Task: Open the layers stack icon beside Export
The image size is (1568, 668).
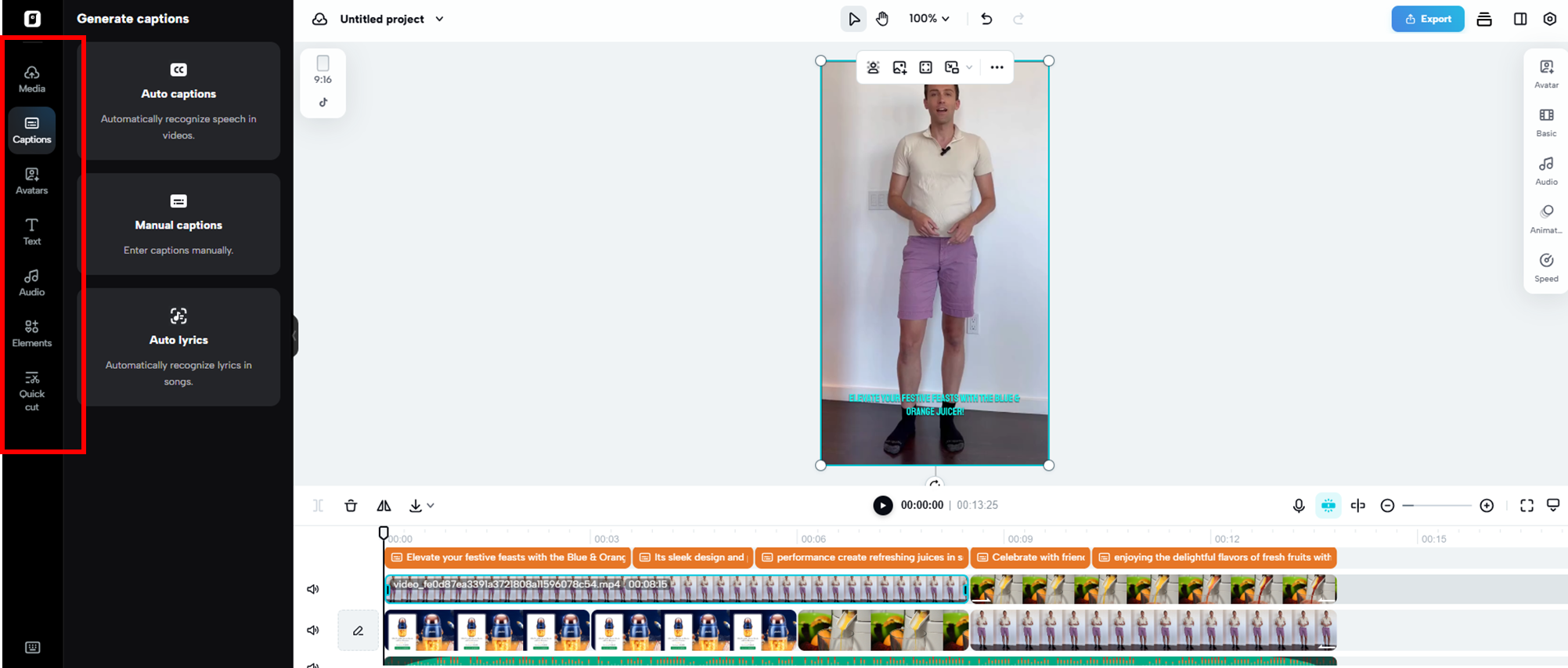Action: coord(1484,19)
